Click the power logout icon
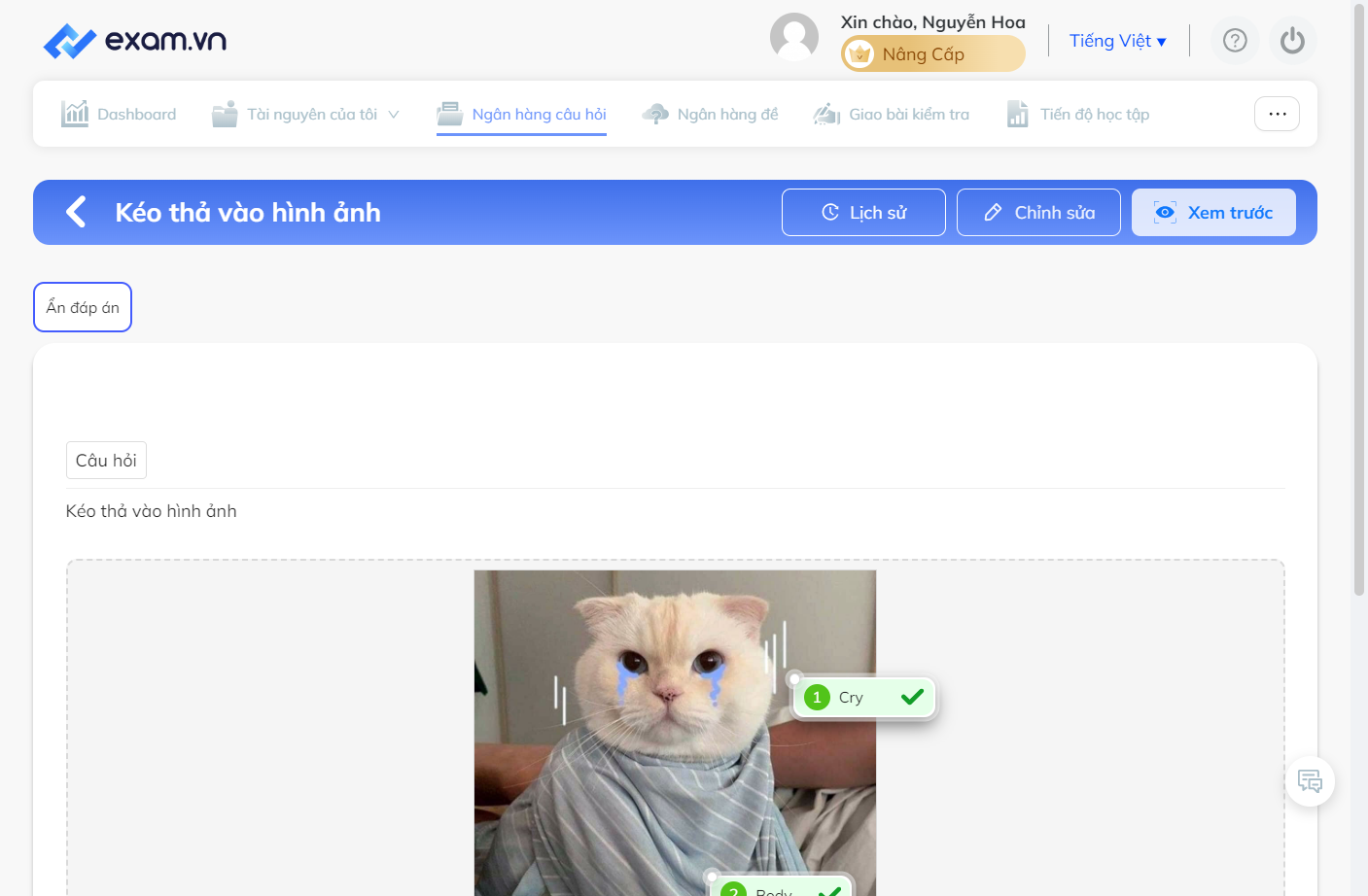This screenshot has height=896, width=1368. tap(1293, 41)
